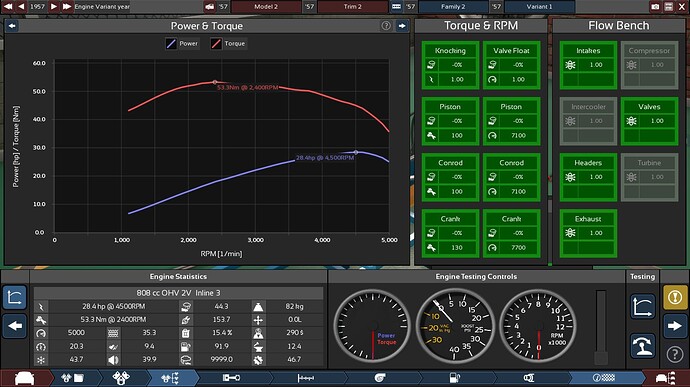Select the Crank tile showing 7700 RPM
The image size is (690, 387).
tap(511, 233)
